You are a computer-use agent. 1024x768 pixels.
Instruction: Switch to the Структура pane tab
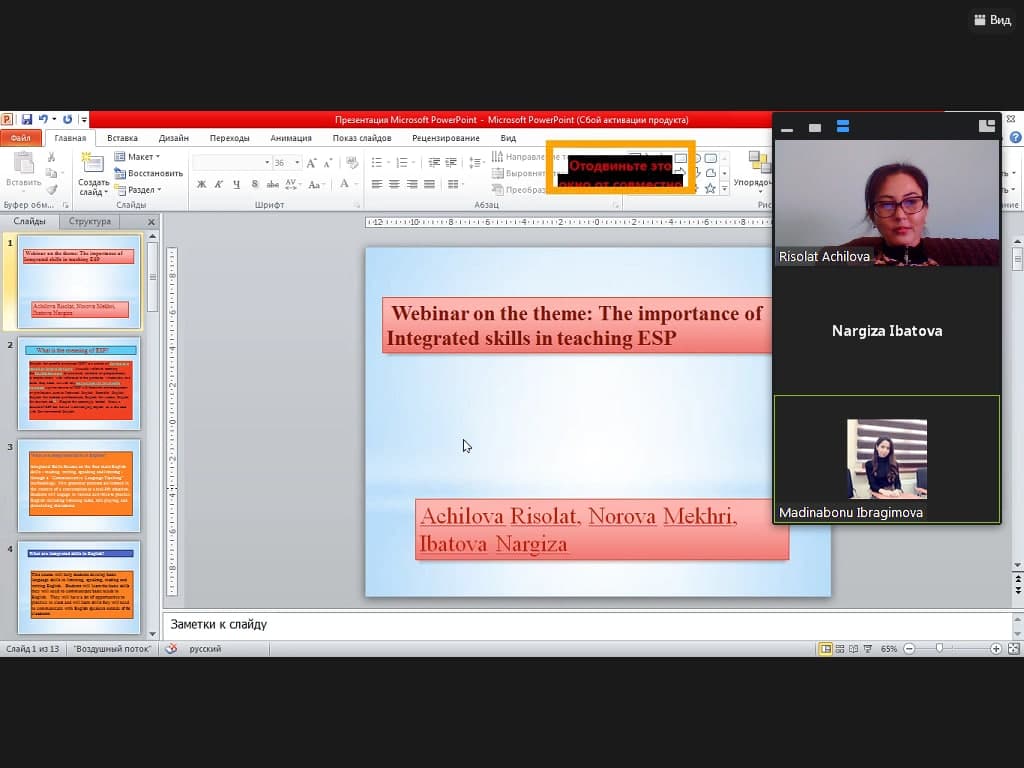[89, 221]
